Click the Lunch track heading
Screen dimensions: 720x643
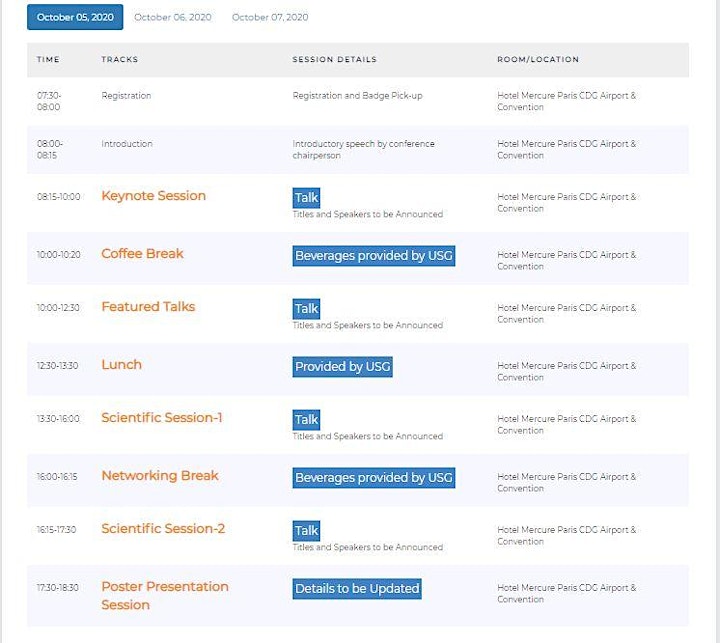click(x=122, y=364)
